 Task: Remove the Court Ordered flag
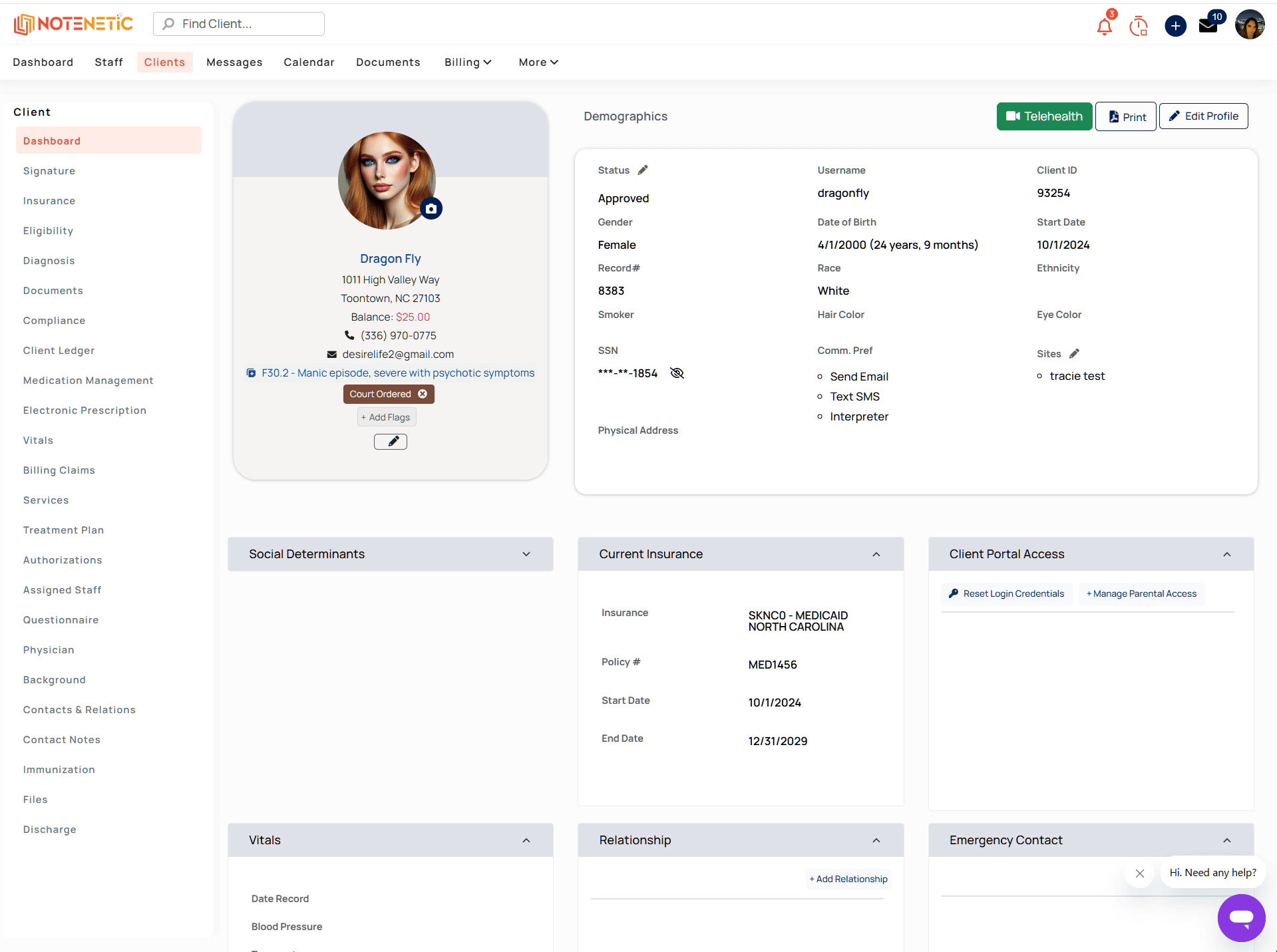point(423,394)
